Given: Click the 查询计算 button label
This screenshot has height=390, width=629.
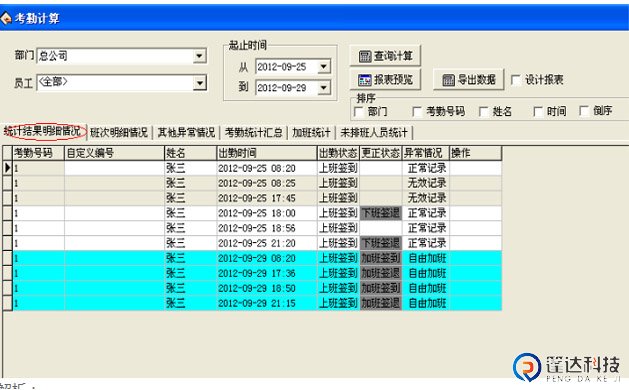Looking at the screenshot, I should tap(393, 56).
